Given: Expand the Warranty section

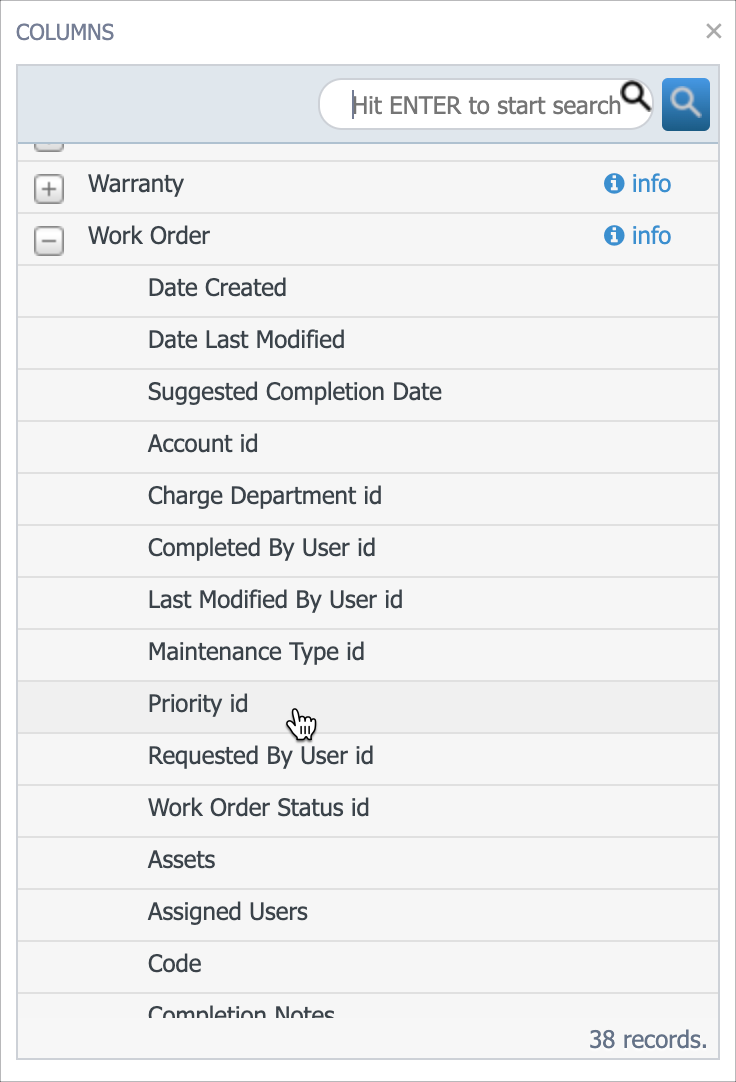Looking at the screenshot, I should coord(48,188).
